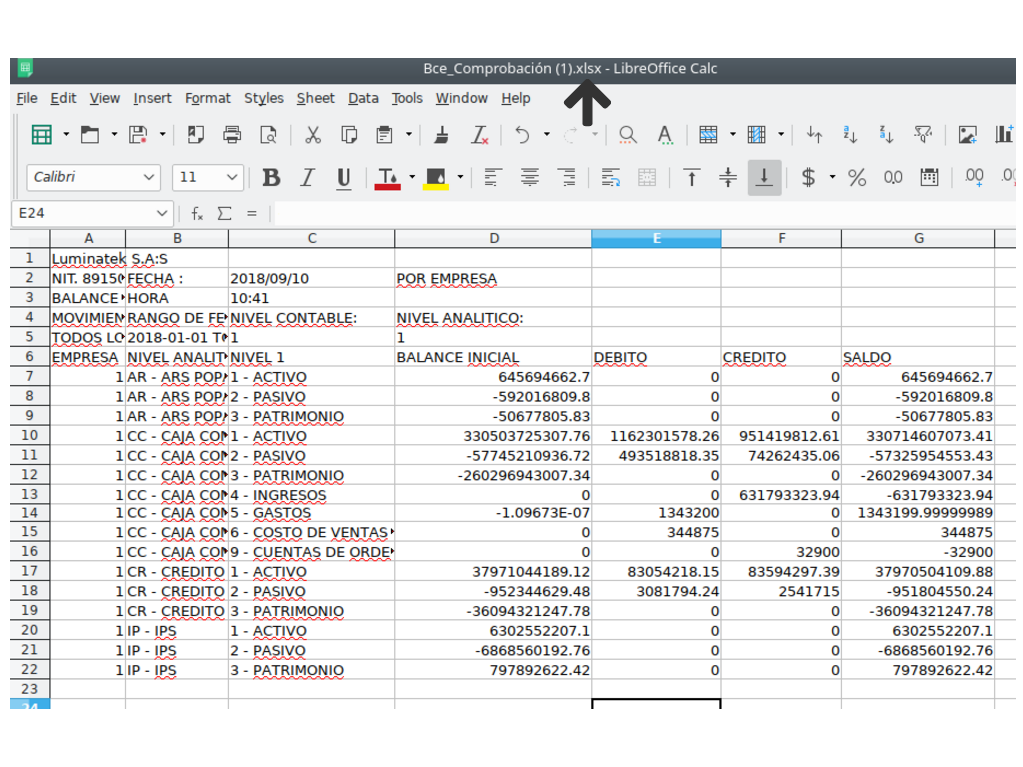Click the Undo arrow icon

coord(522,135)
